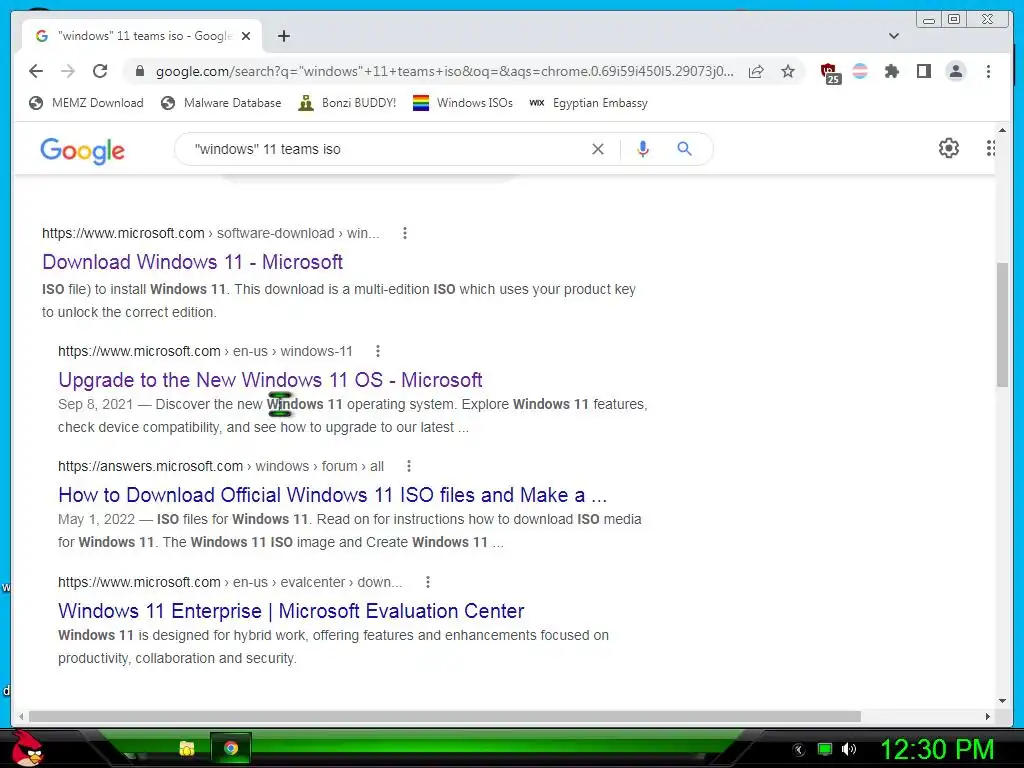Open a new browser tab
The height and width of the screenshot is (768, 1024).
(x=283, y=36)
